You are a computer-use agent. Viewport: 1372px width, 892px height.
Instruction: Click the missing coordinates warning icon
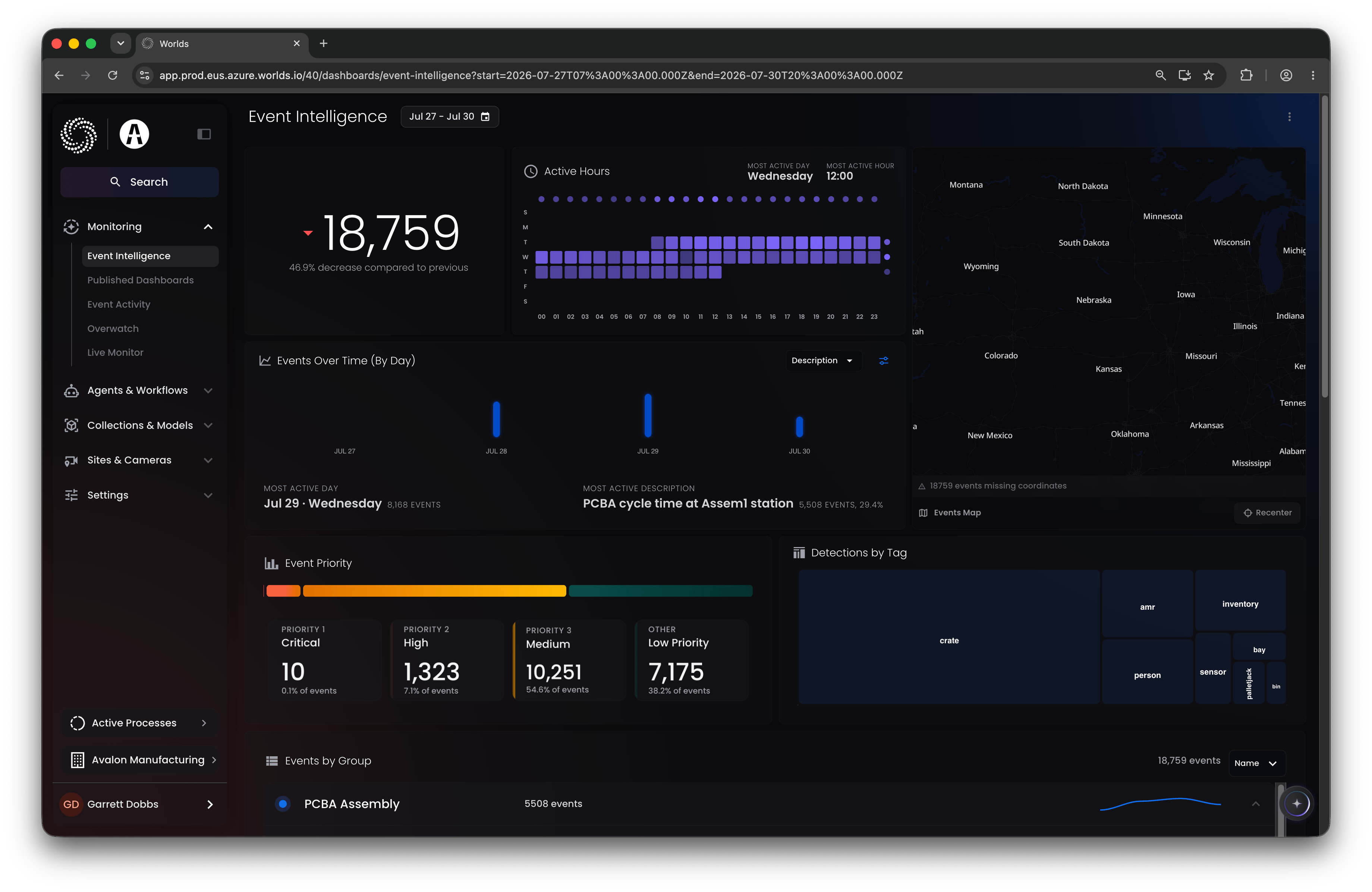tap(922, 486)
